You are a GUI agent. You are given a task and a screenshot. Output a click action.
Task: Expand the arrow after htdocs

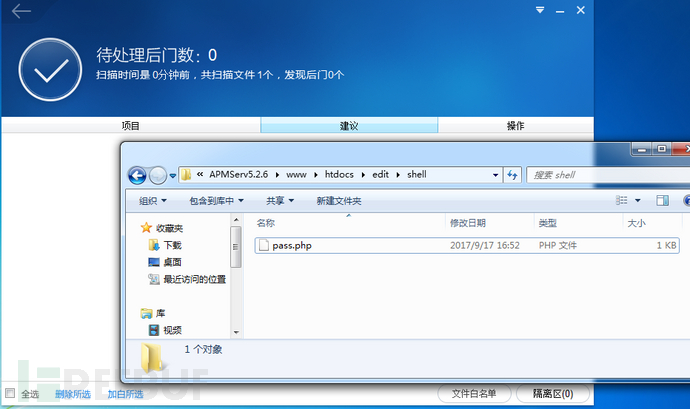pyautogui.click(x=363, y=175)
